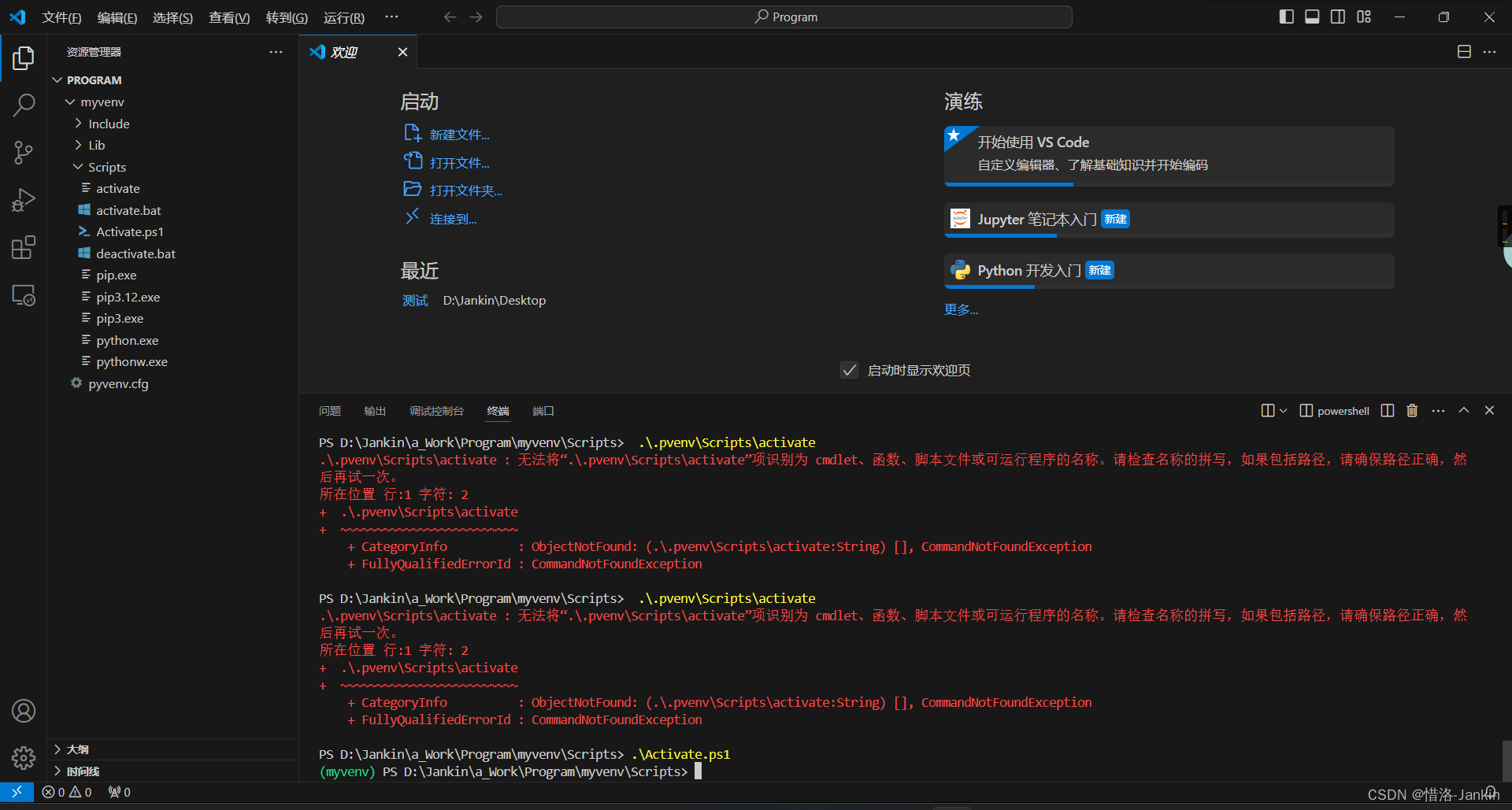Viewport: 1512px width, 810px height.
Task: Click the Program command center search box
Action: tap(784, 17)
